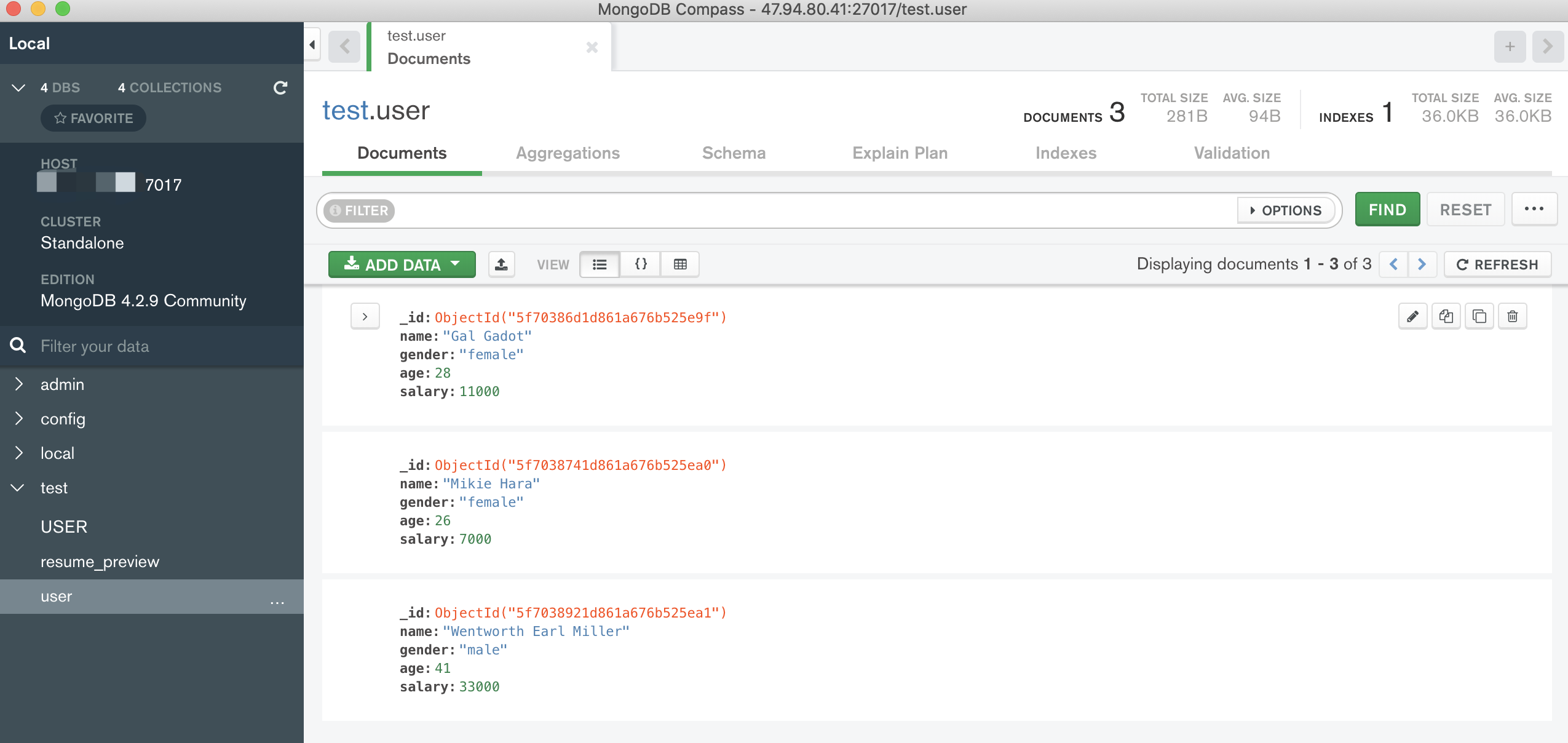Click name value "Gal Gadot"
This screenshot has width=1568, height=743.
[487, 336]
